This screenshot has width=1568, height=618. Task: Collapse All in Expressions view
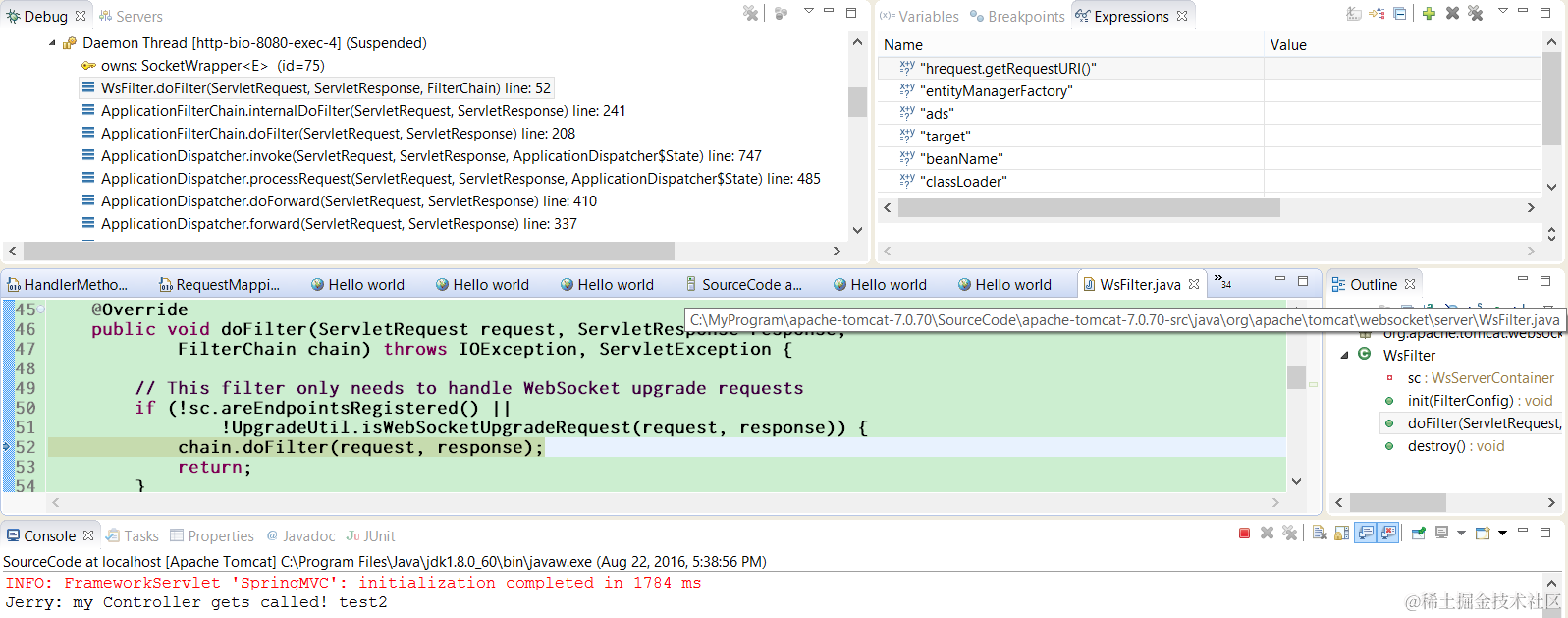[x=1399, y=13]
